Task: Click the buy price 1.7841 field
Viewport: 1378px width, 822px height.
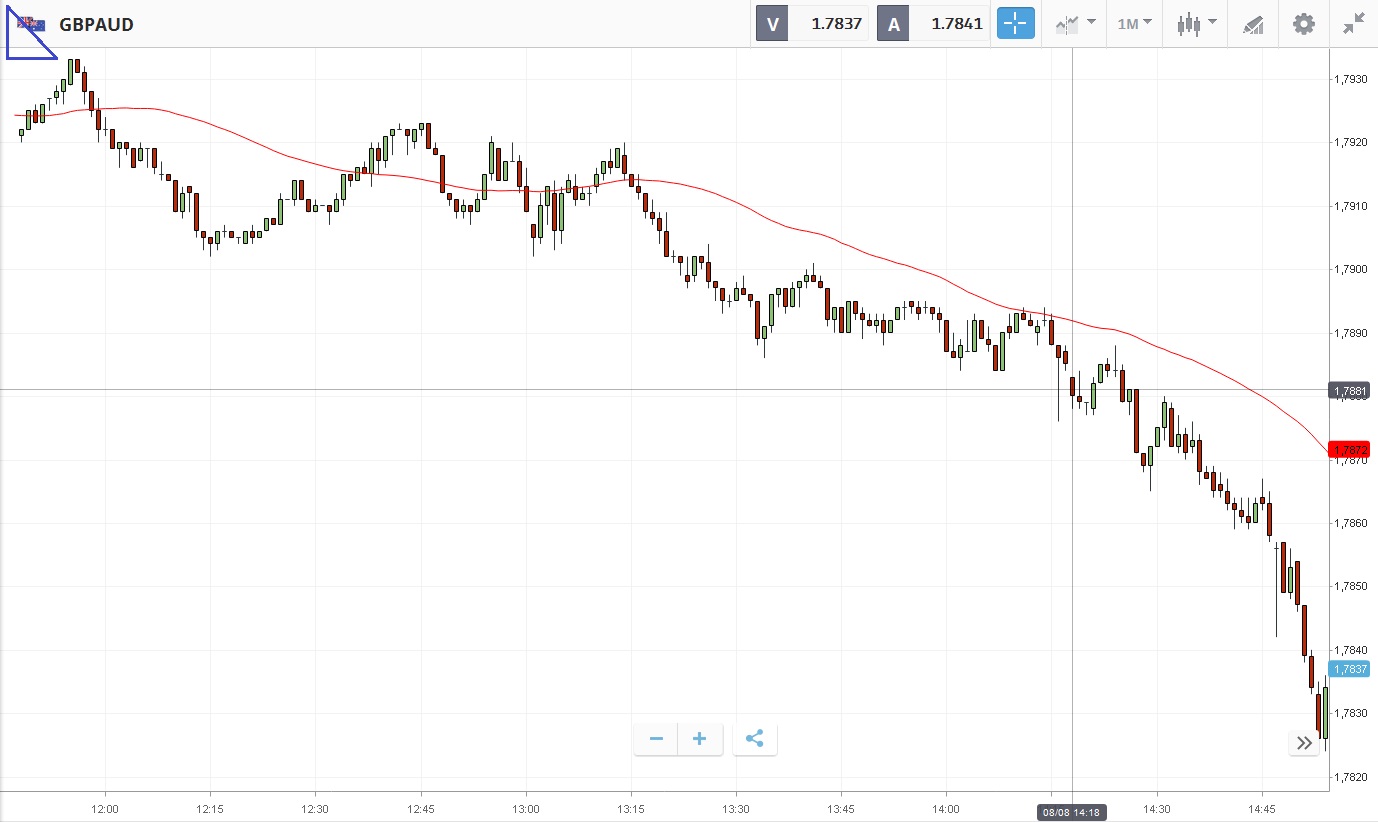Action: (951, 24)
